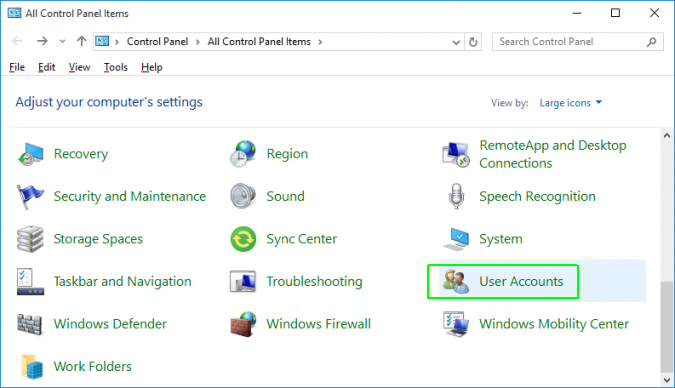Expand the address bar history dropdown arrow
Screen dimensions: 675x388
click(456, 42)
